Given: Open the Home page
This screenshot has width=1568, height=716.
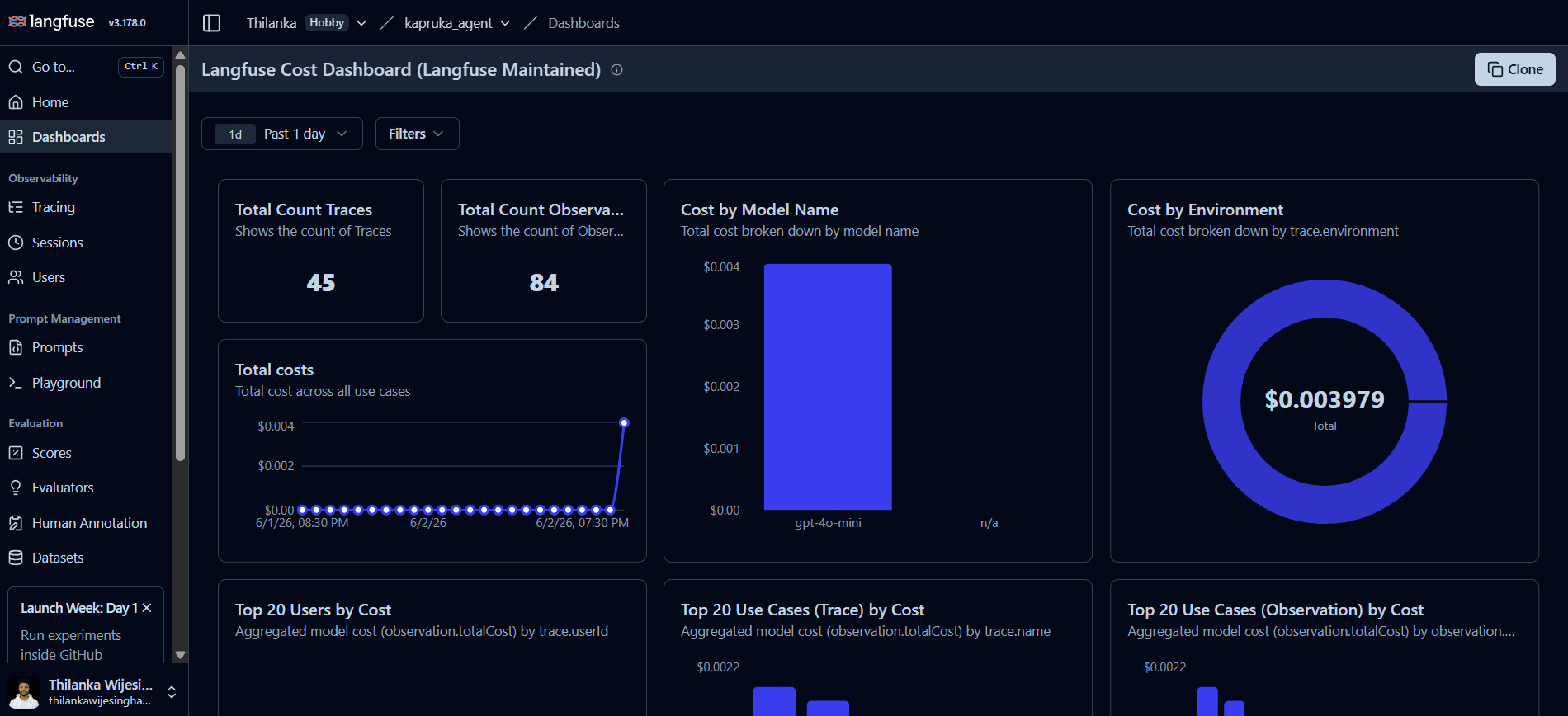Looking at the screenshot, I should [x=87, y=102].
